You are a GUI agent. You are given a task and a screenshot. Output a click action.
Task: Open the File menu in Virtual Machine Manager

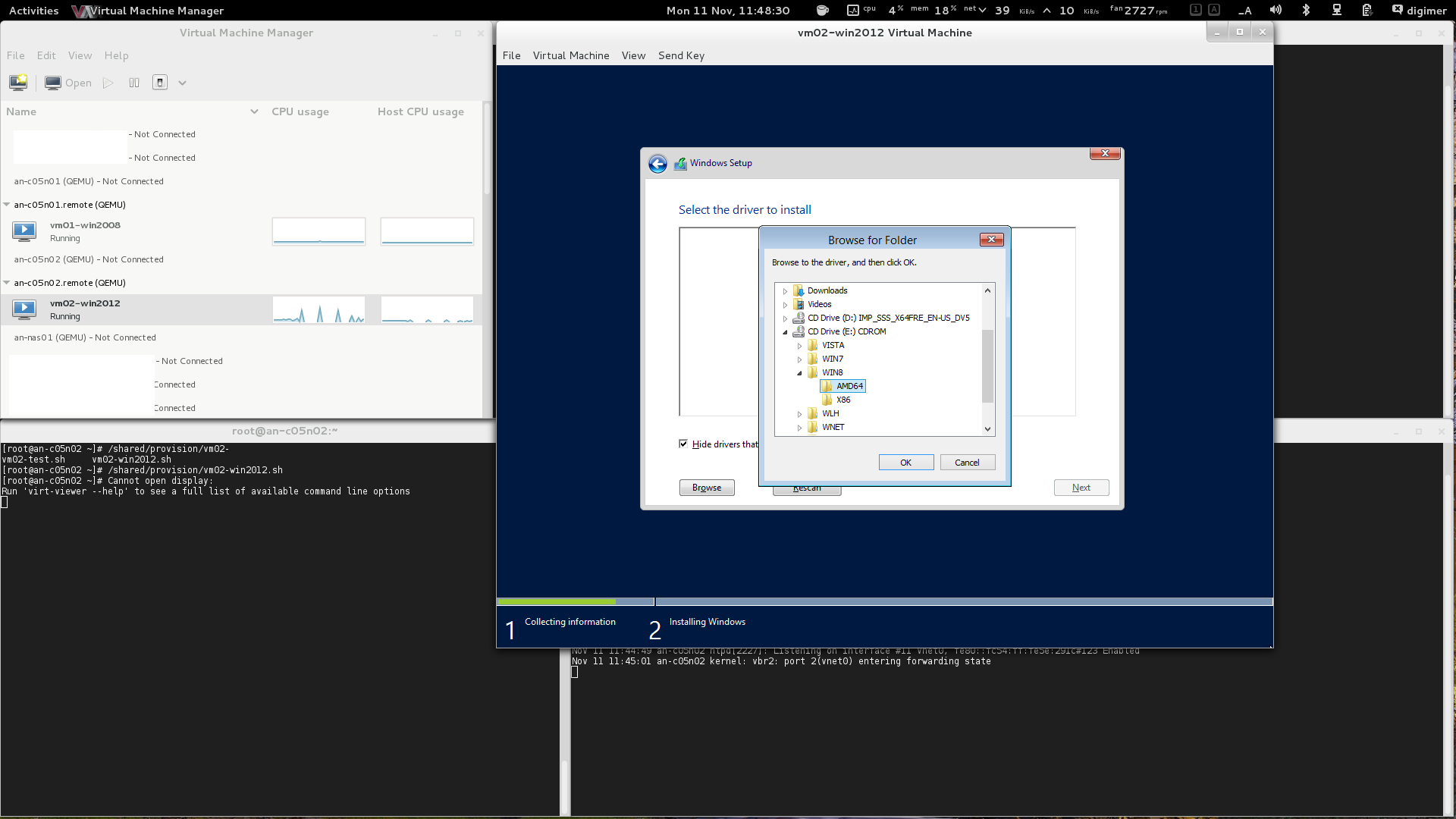pyautogui.click(x=16, y=55)
